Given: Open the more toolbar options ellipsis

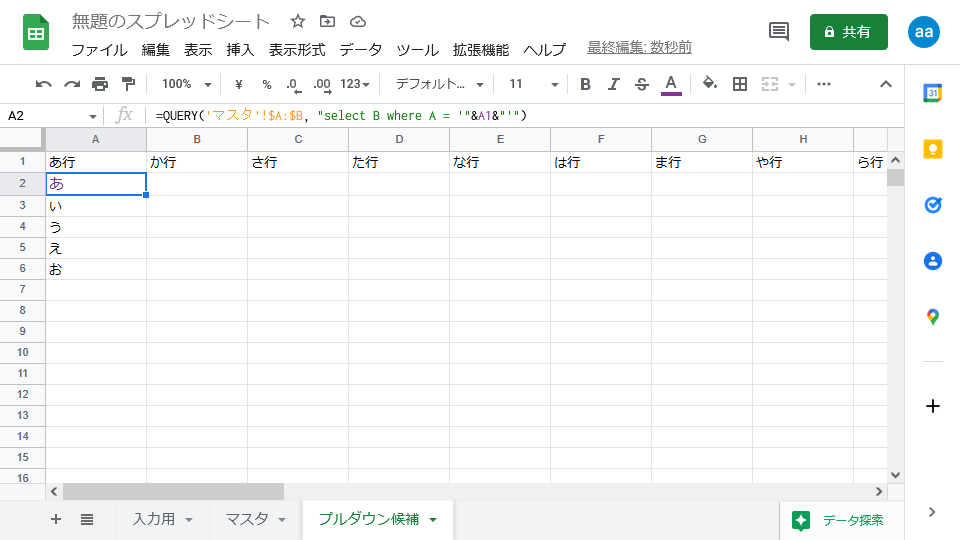Looking at the screenshot, I should pos(823,84).
